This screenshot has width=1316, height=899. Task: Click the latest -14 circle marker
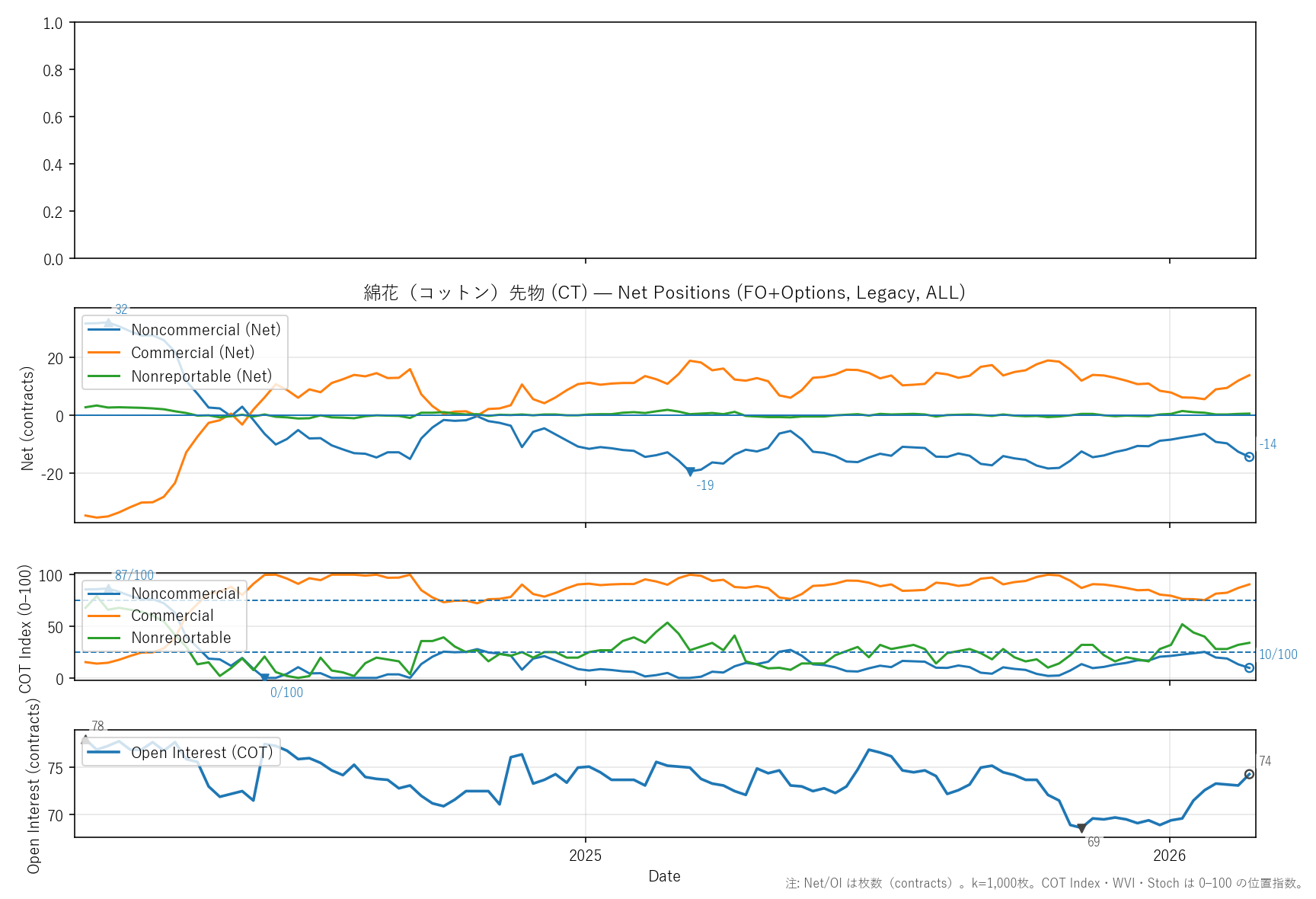1249,456
